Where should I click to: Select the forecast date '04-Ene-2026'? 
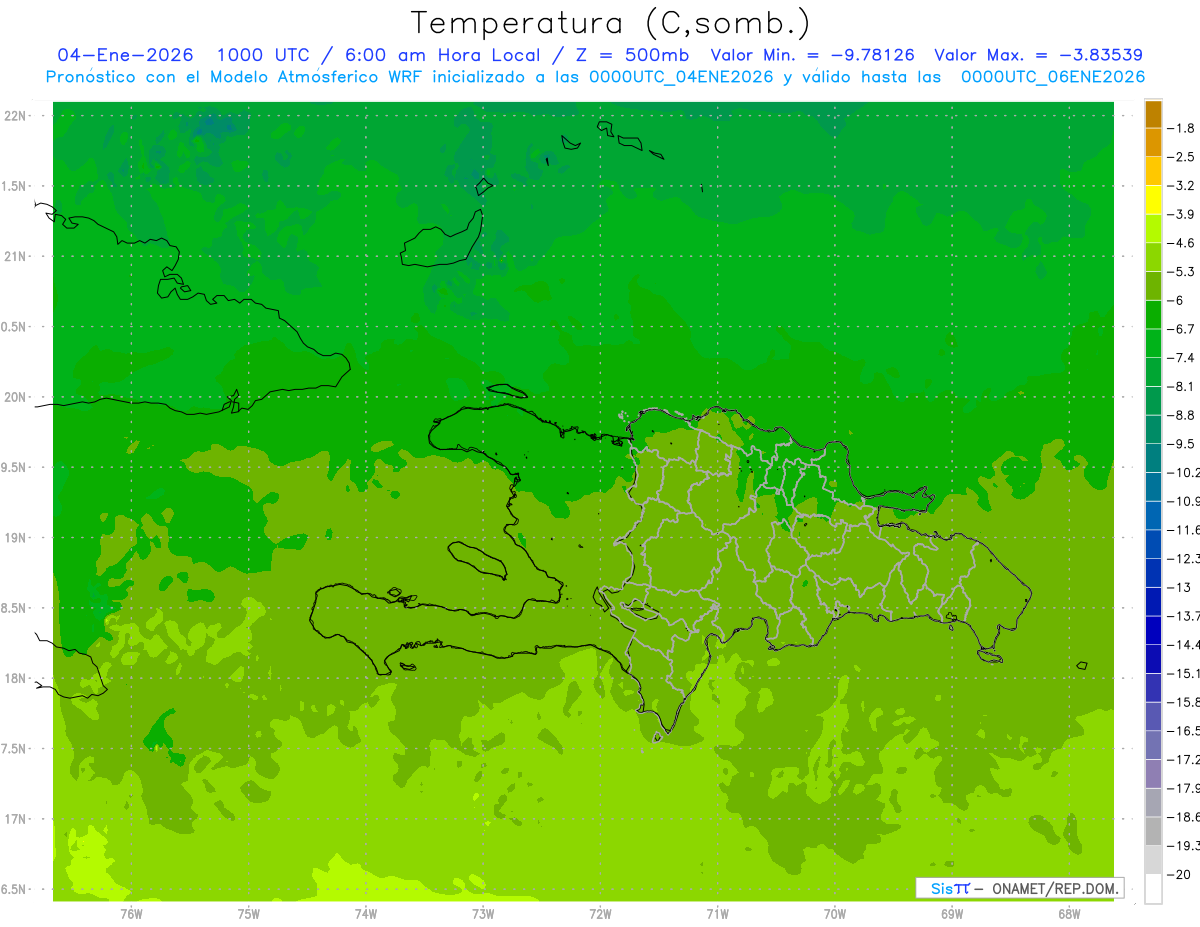pyautogui.click(x=126, y=55)
